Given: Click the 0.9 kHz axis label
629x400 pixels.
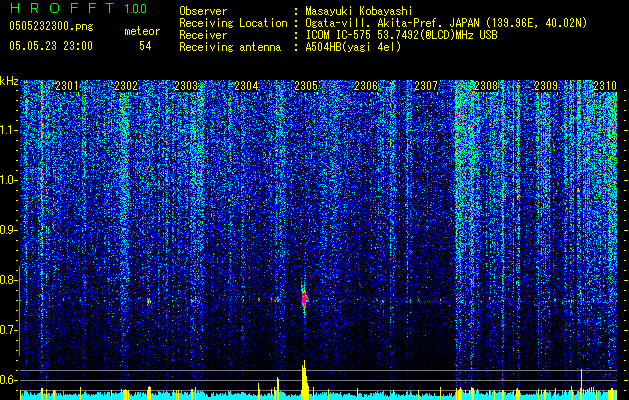Looking at the screenshot, I should pos(9,230).
